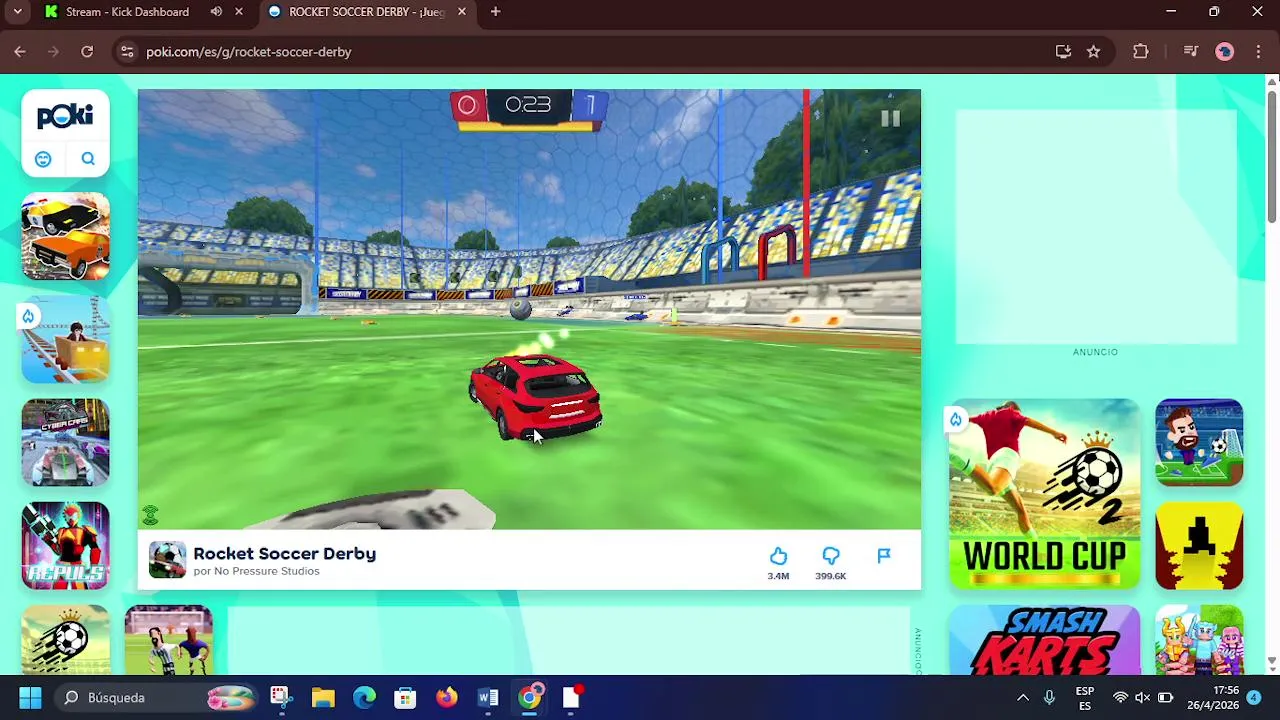Screen dimensions: 1280x720
Task: Click the 0:23 match timer
Action: tap(528, 105)
